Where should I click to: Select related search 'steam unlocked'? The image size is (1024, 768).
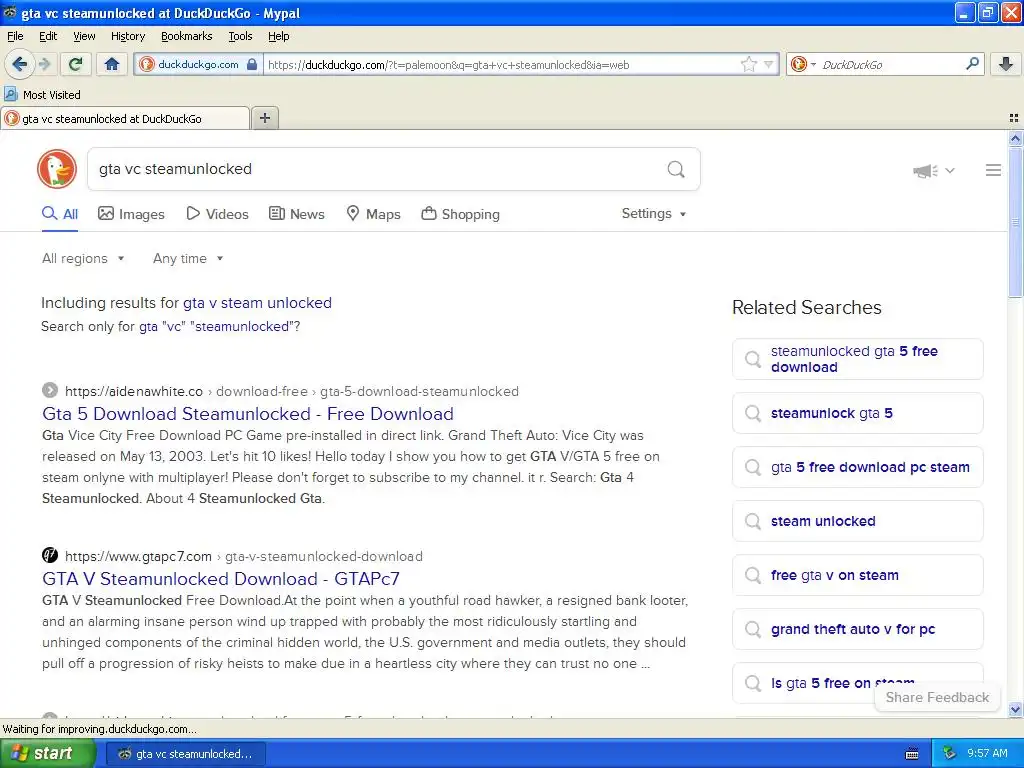pyautogui.click(x=857, y=521)
